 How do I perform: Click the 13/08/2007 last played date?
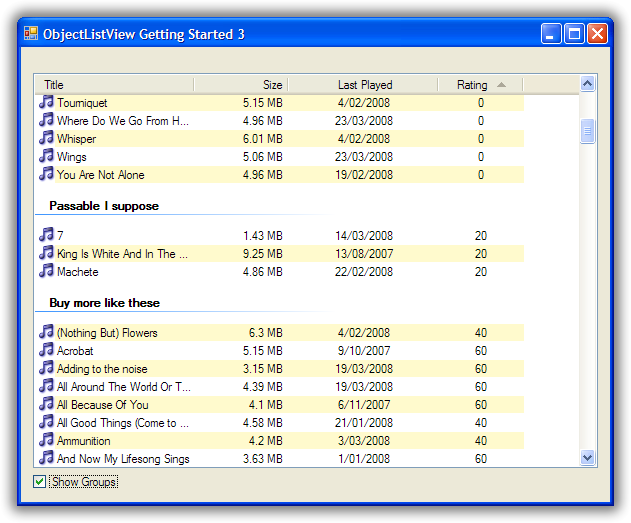[364, 254]
